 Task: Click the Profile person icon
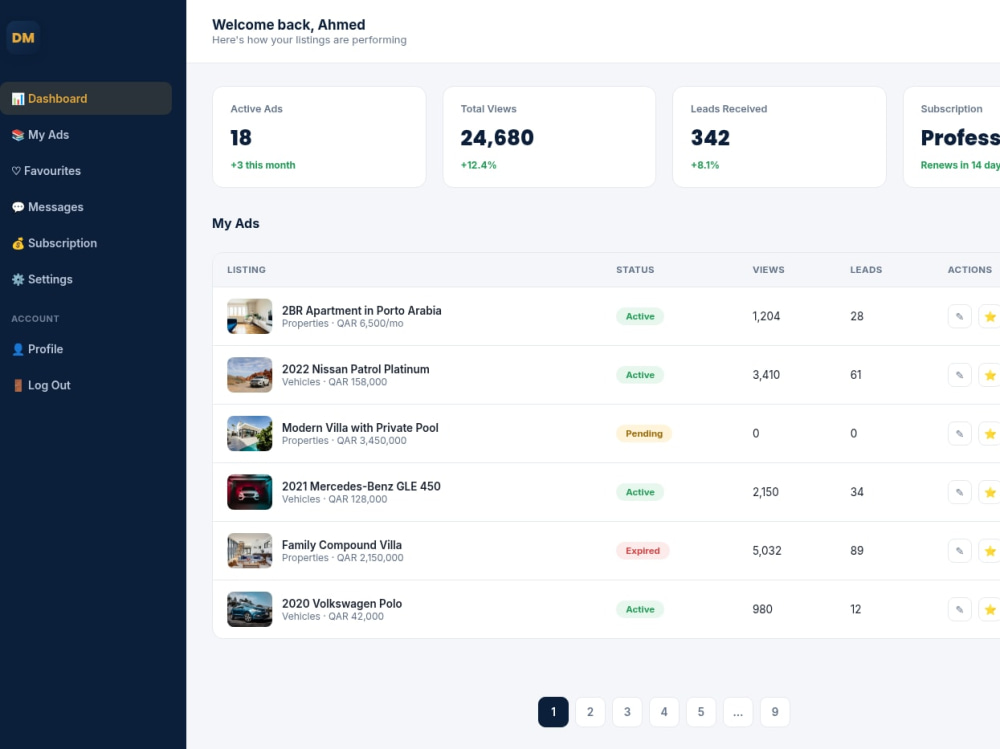click(18, 349)
